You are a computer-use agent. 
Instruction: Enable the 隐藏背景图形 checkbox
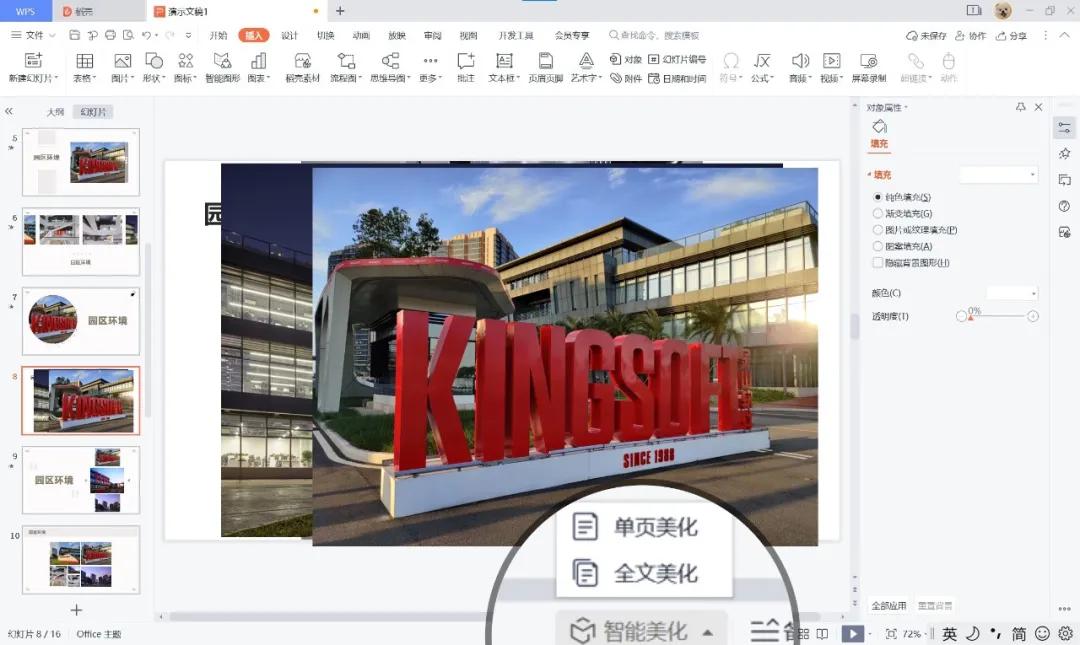[878, 264]
